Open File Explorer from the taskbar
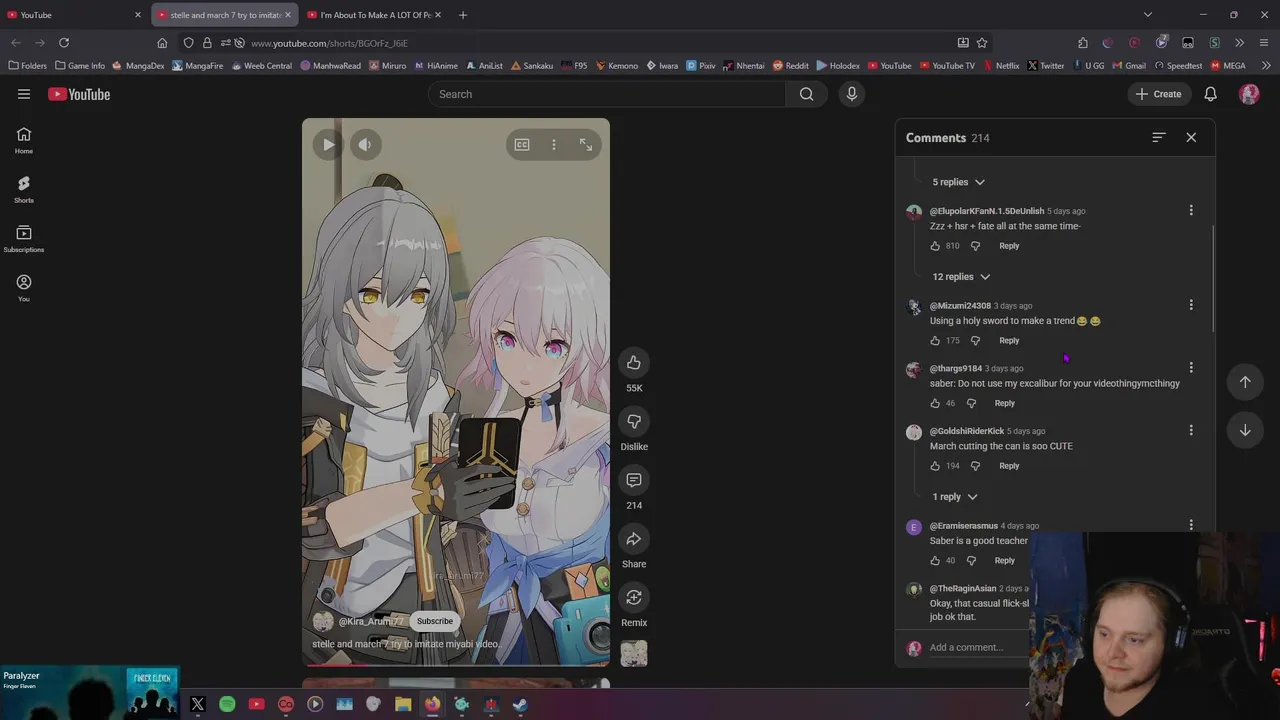Screen dimensions: 1280x720 403,705
